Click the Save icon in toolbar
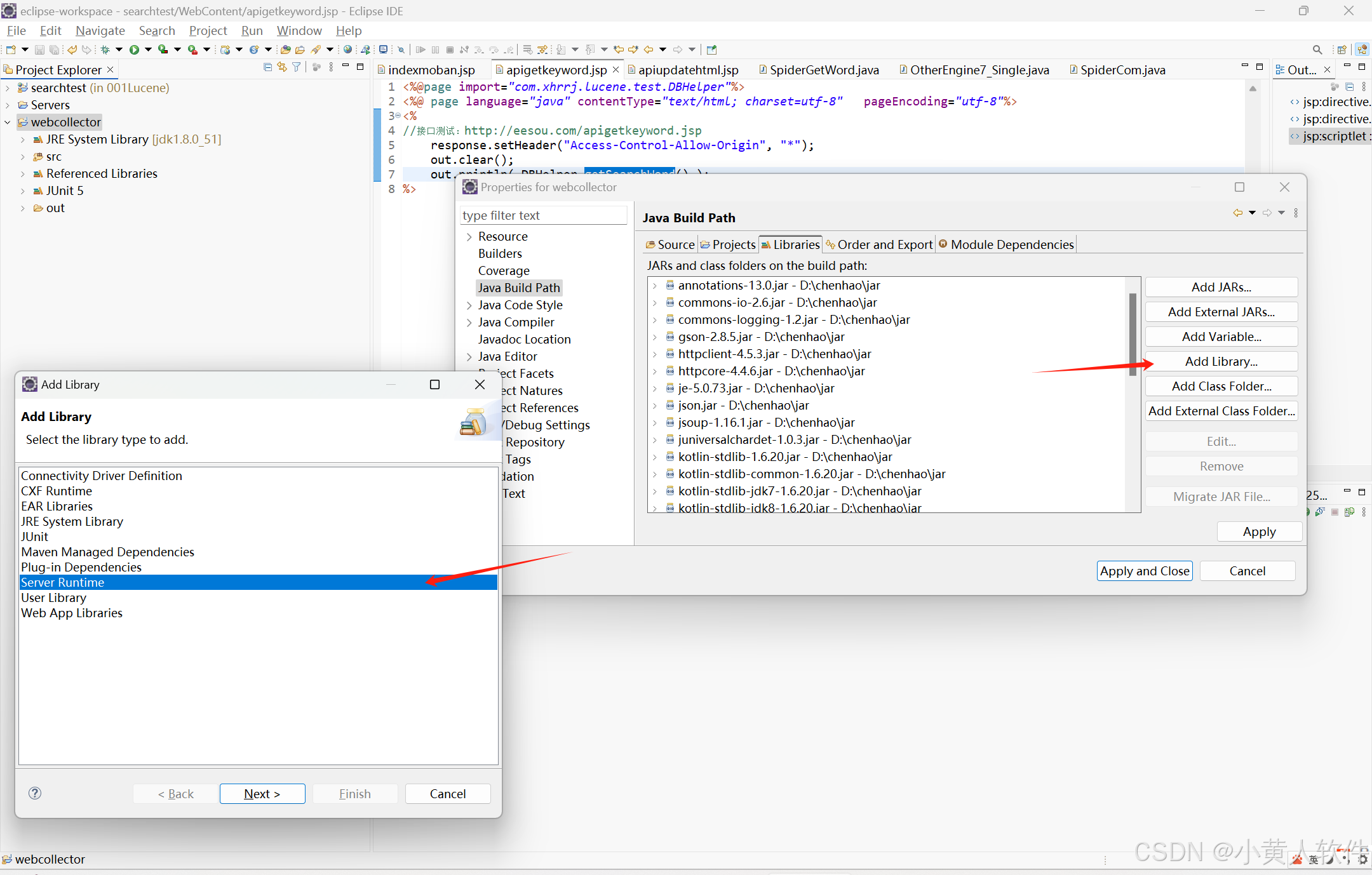Screen dimensions: 1372x875 pos(39,50)
